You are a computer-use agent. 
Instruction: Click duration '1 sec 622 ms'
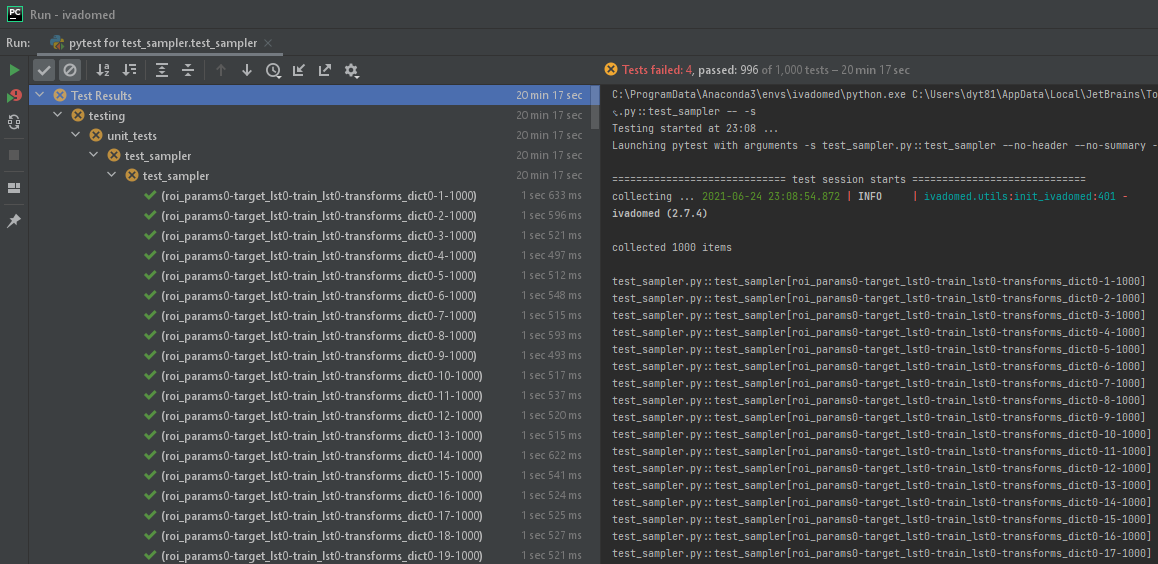tap(551, 455)
